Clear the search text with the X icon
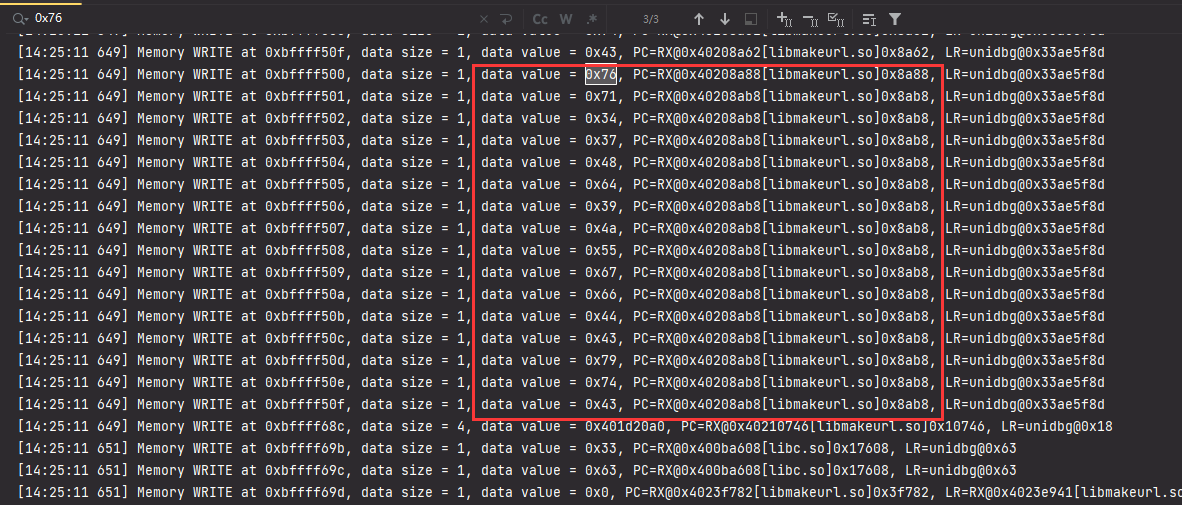The height and width of the screenshot is (505, 1182). coord(484,19)
